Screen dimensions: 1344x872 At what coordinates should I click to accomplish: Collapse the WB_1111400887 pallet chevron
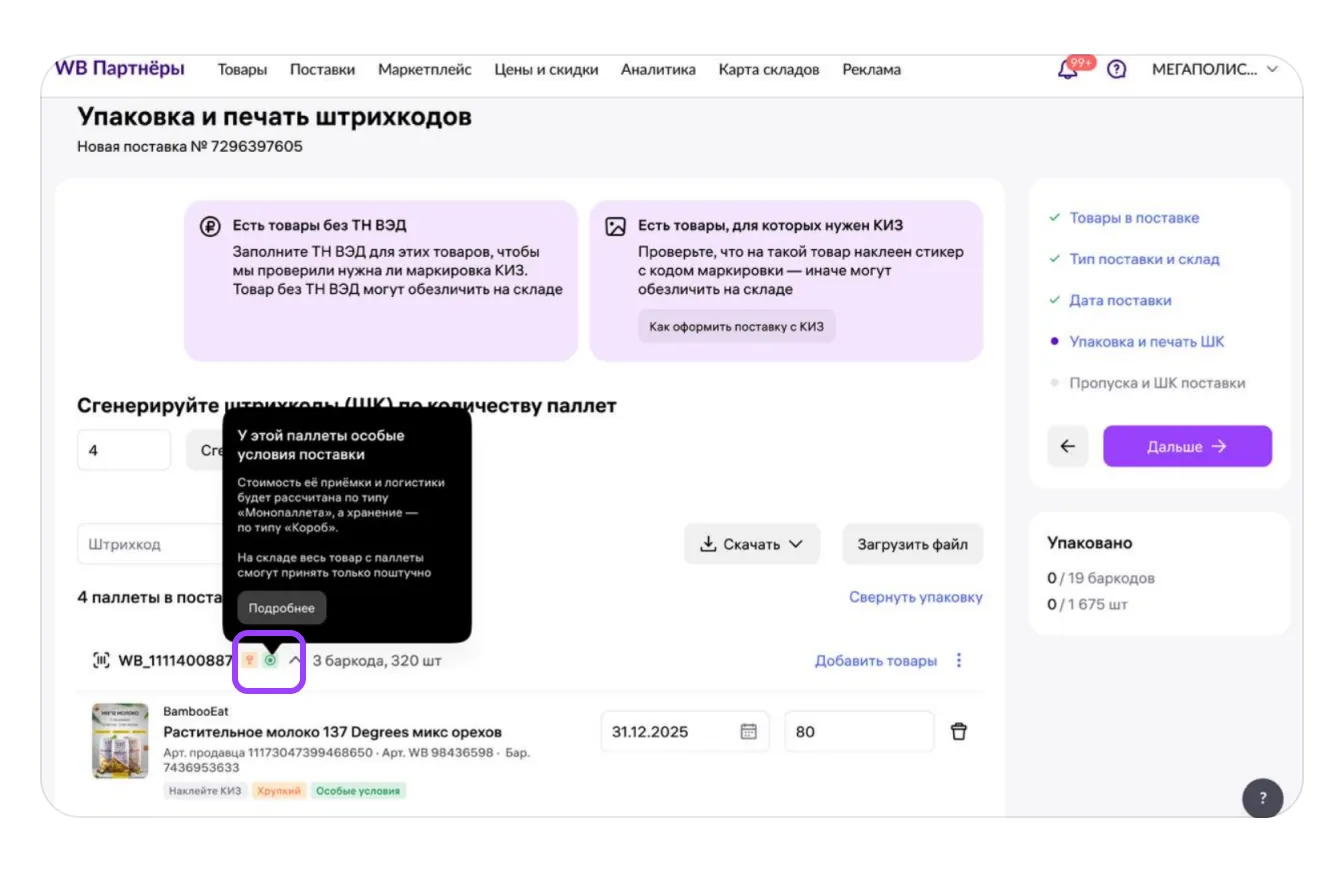[x=295, y=661]
